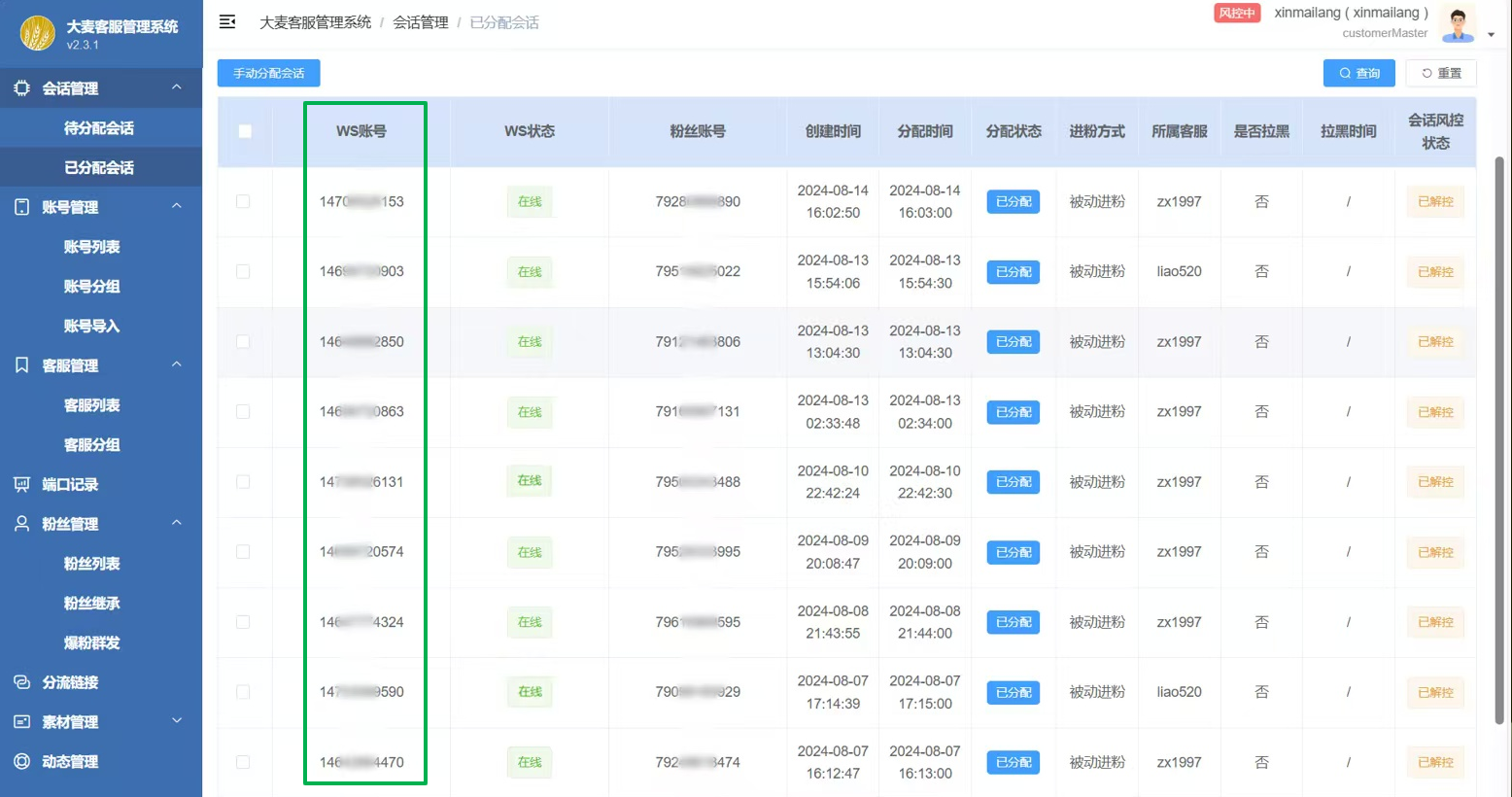Click the 手动分配会话 button
The width and height of the screenshot is (1512, 797).
pyautogui.click(x=269, y=73)
